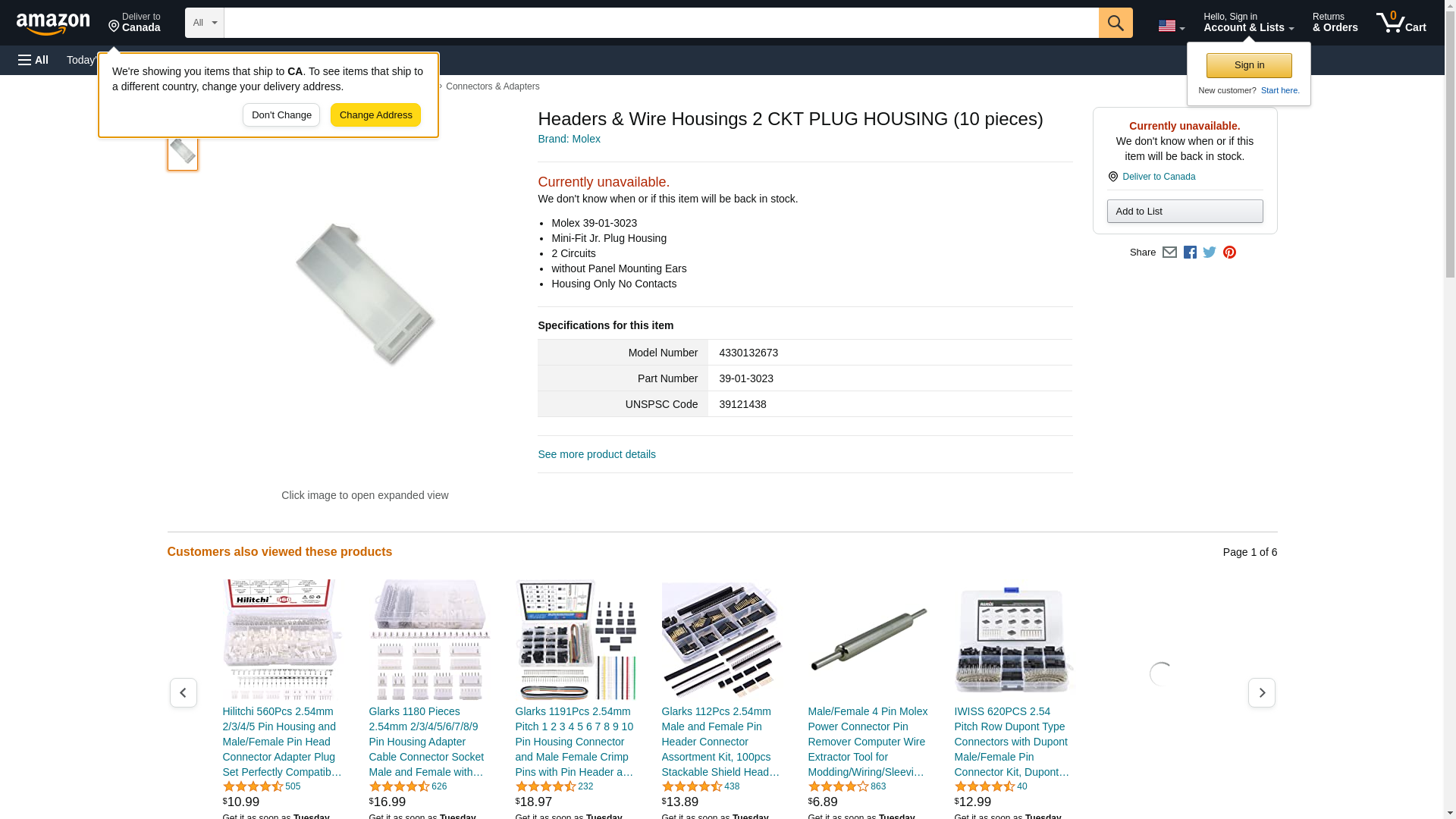Expand the All search category dropdown
The image size is (1456, 819).
205,23
